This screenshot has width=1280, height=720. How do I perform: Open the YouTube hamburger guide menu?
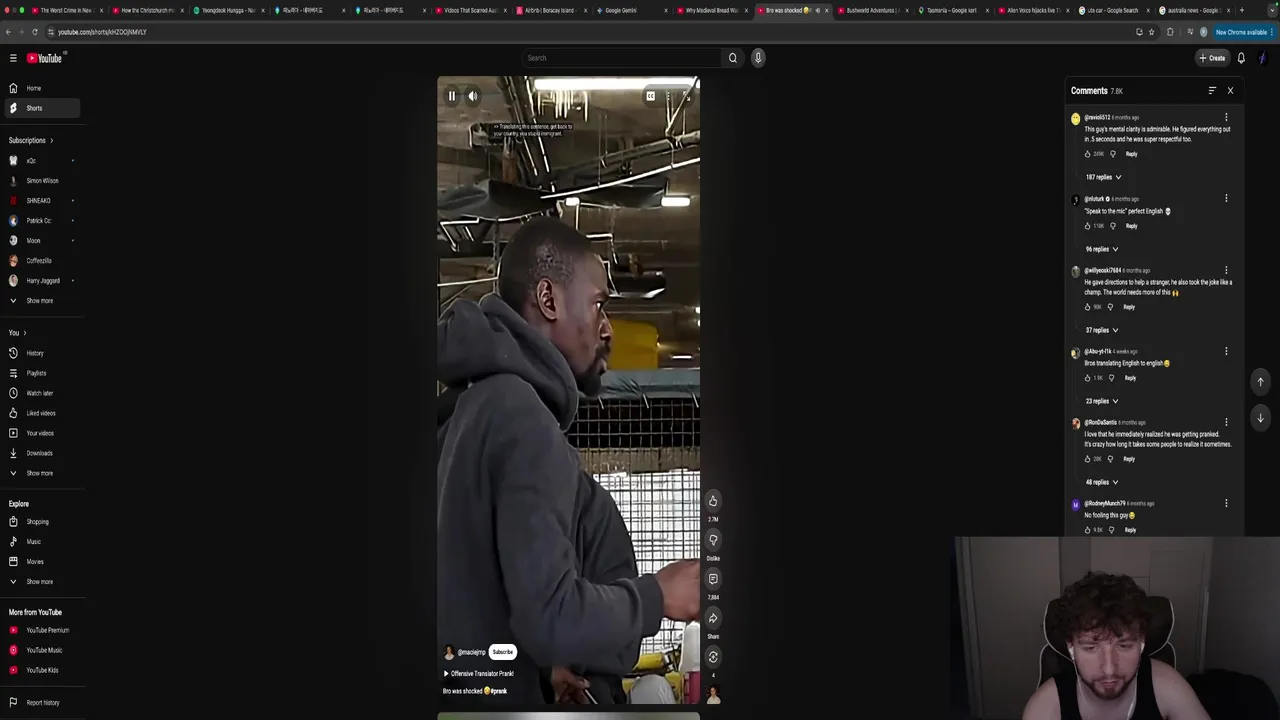click(x=13, y=58)
